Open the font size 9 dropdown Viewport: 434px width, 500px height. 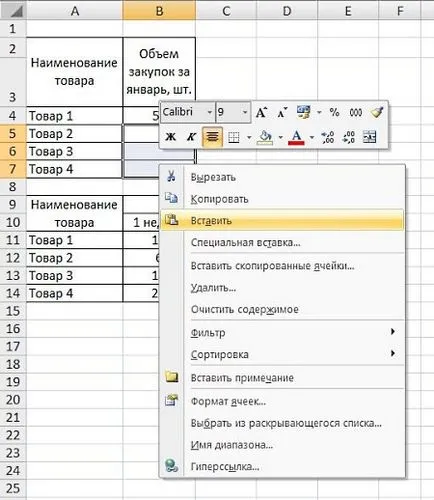tap(245, 112)
